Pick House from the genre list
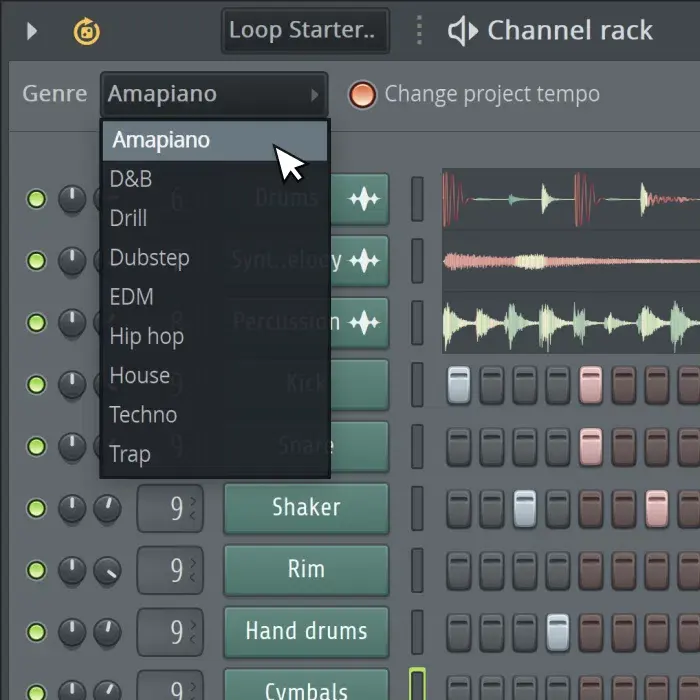 tap(215, 376)
